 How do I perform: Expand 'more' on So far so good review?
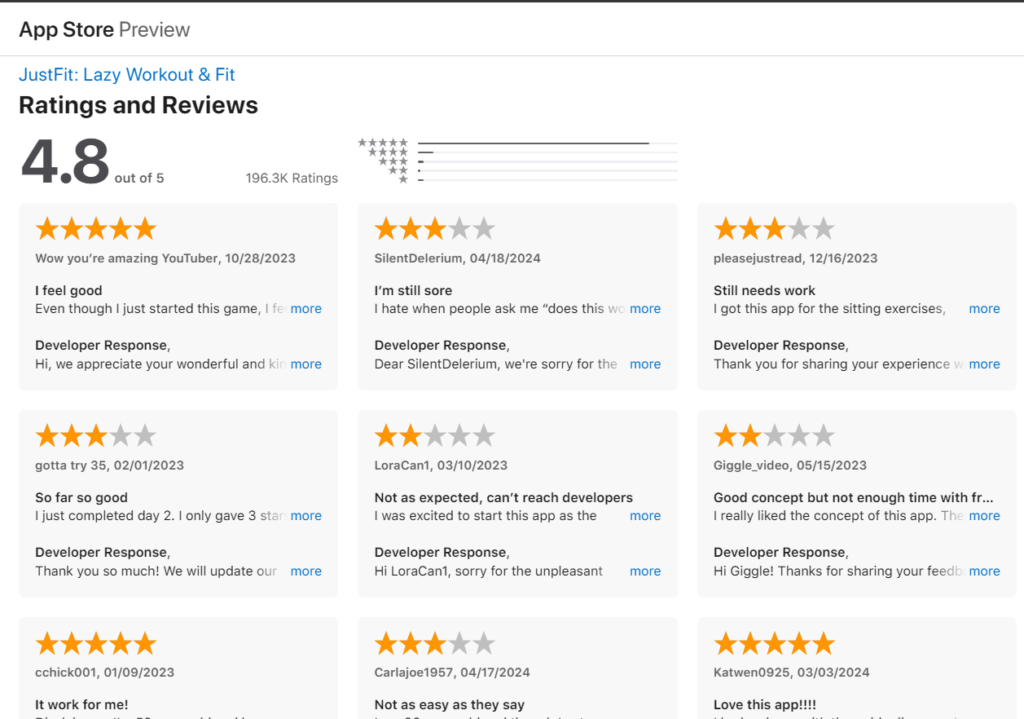click(x=306, y=515)
